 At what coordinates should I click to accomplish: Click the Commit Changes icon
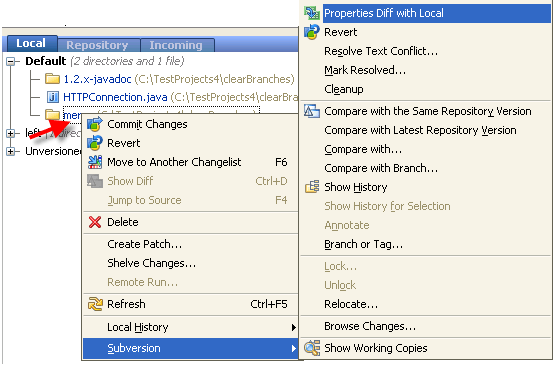coord(95,124)
